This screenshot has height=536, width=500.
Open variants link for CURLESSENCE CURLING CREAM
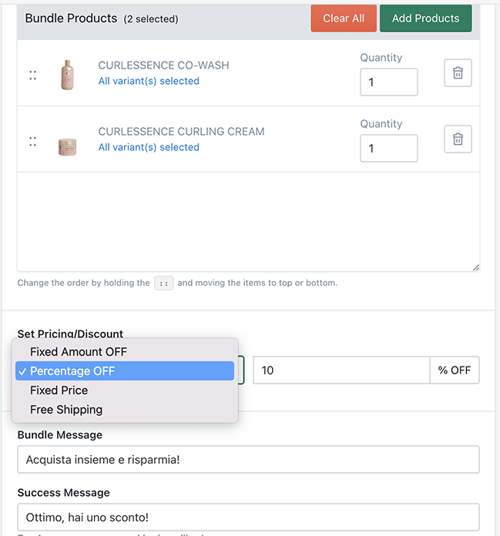click(x=149, y=147)
